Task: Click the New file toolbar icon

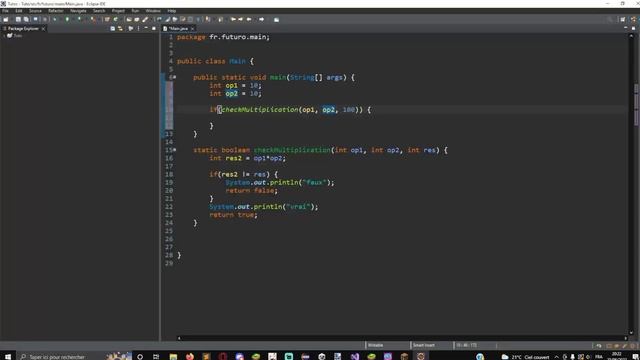Action: (6, 19)
